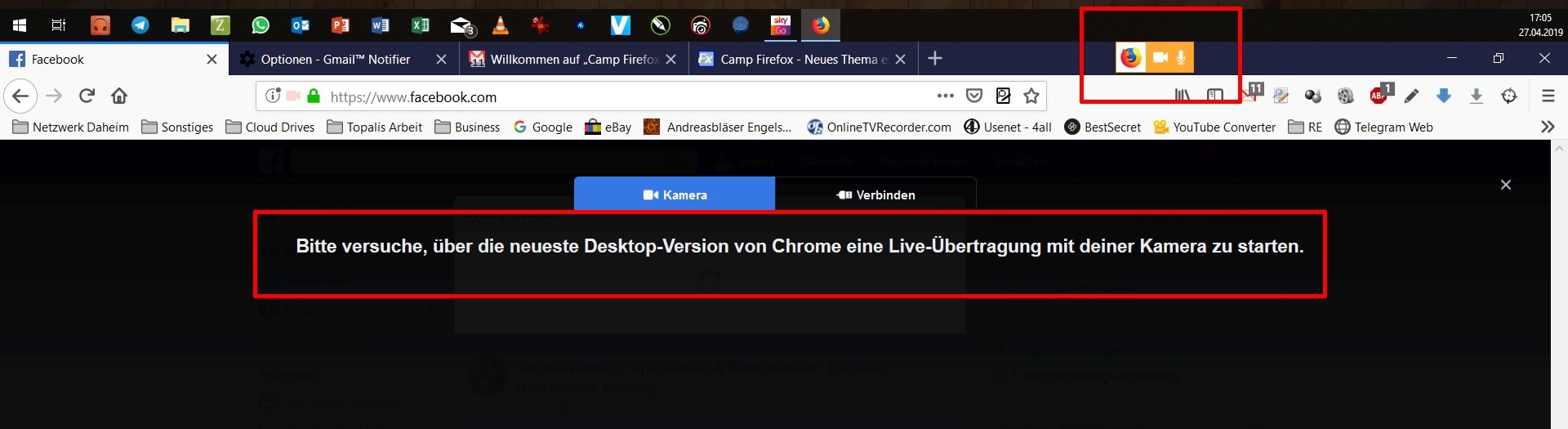Bookmark this page with the star
Image resolution: width=1568 pixels, height=429 pixels.
tap(1031, 96)
